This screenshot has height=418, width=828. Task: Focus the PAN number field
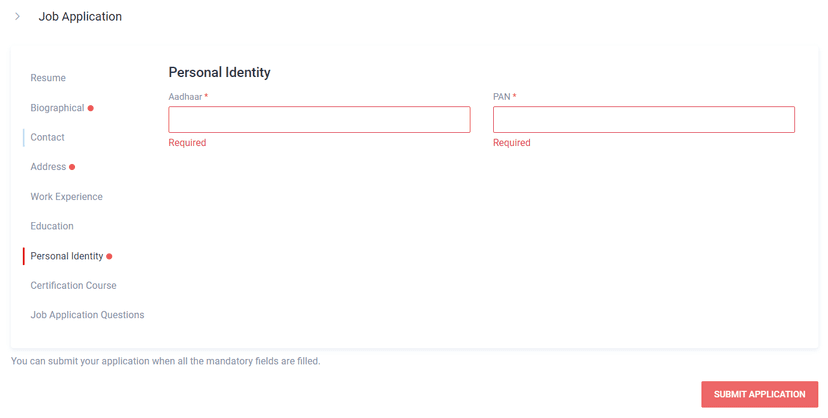(643, 120)
